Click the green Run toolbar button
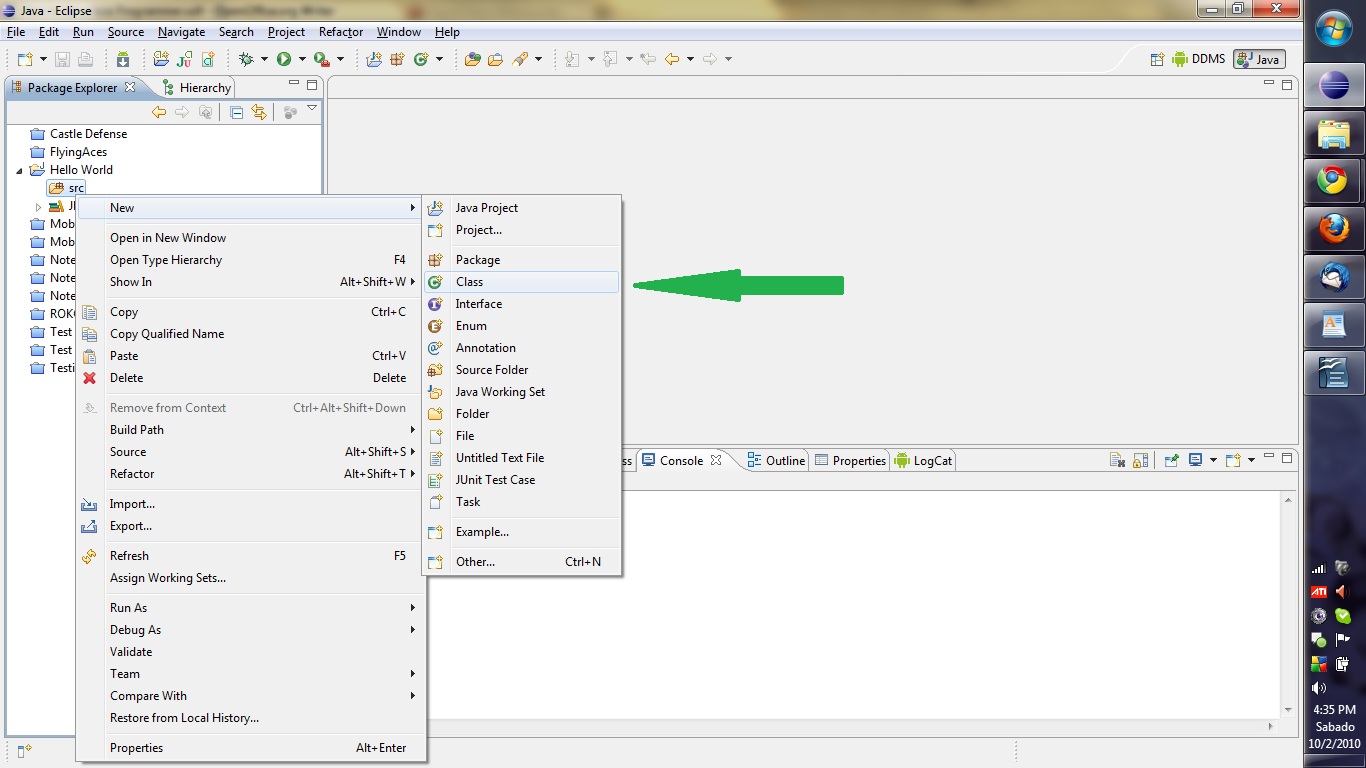The image size is (1366, 768). 284,59
